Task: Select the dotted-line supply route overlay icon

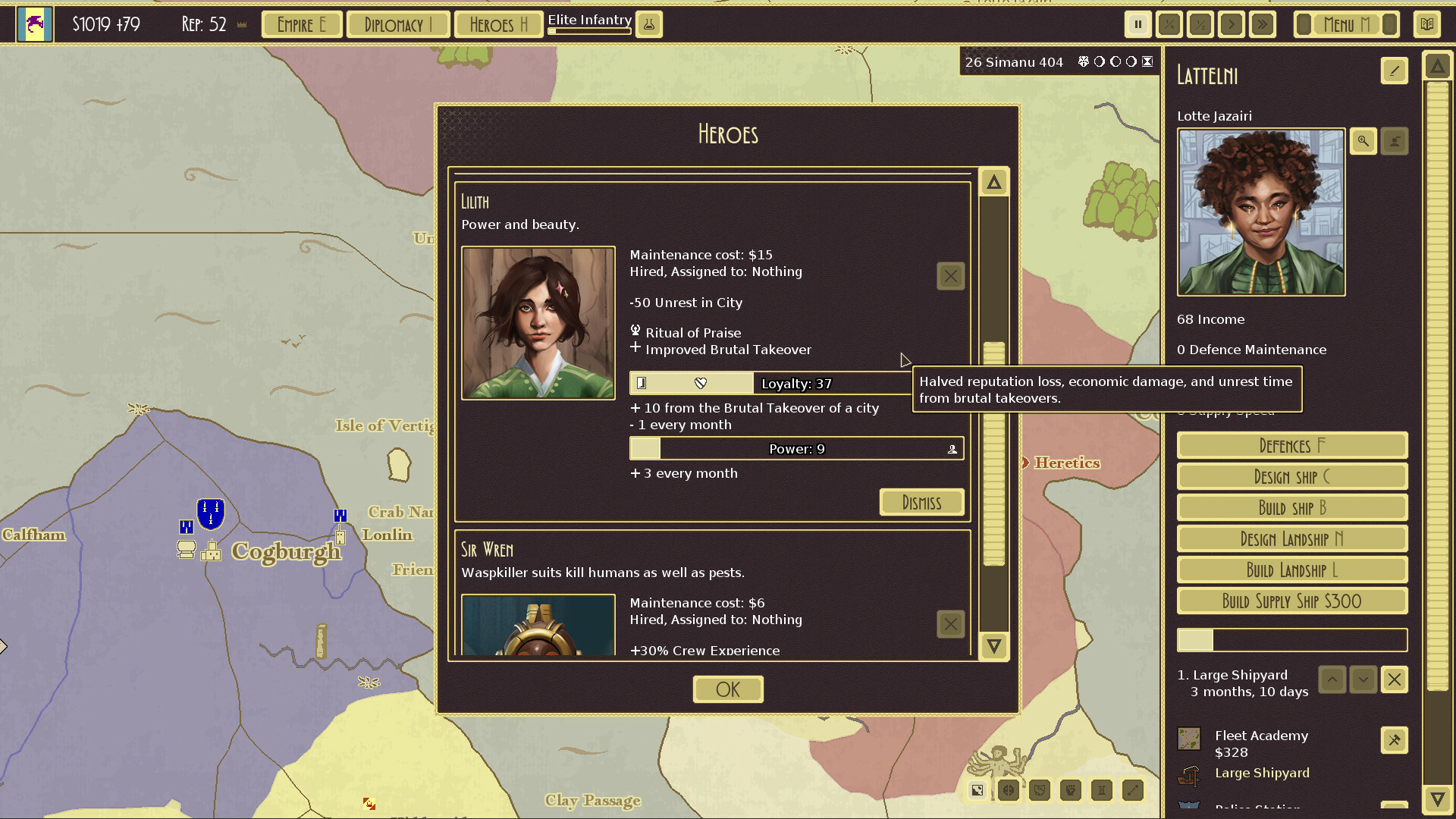Action: click(x=1132, y=790)
